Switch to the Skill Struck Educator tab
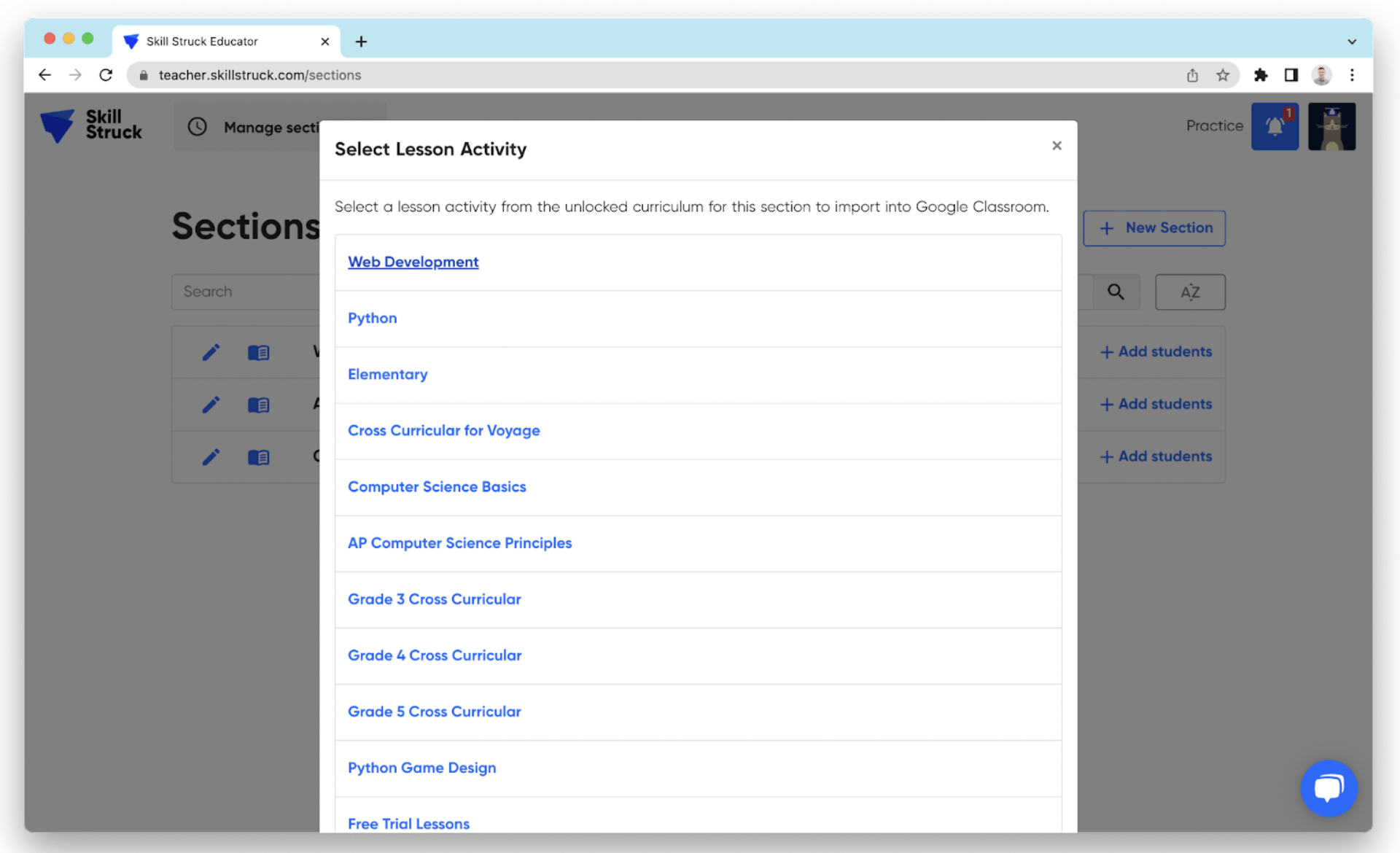Image resolution: width=1400 pixels, height=853 pixels. 203,41
